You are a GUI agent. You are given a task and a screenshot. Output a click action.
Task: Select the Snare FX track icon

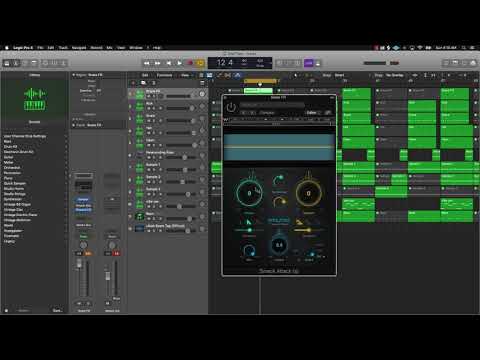tap(139, 94)
